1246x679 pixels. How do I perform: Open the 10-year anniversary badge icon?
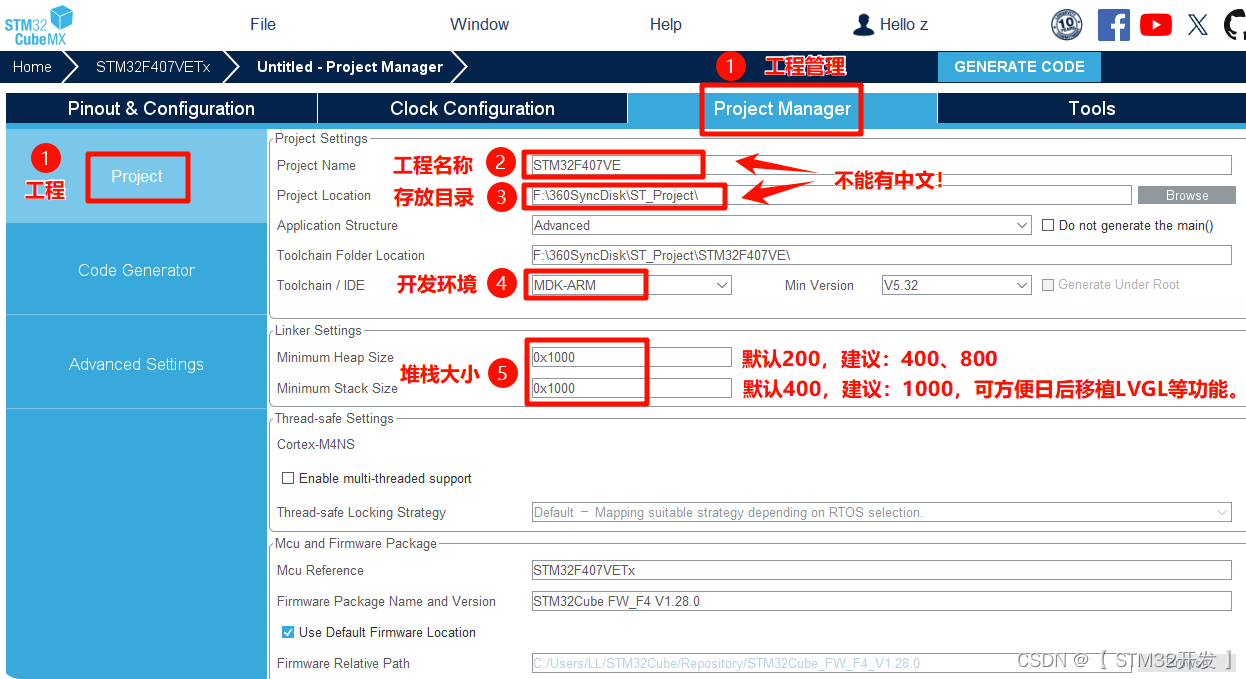pyautogui.click(x=1067, y=25)
